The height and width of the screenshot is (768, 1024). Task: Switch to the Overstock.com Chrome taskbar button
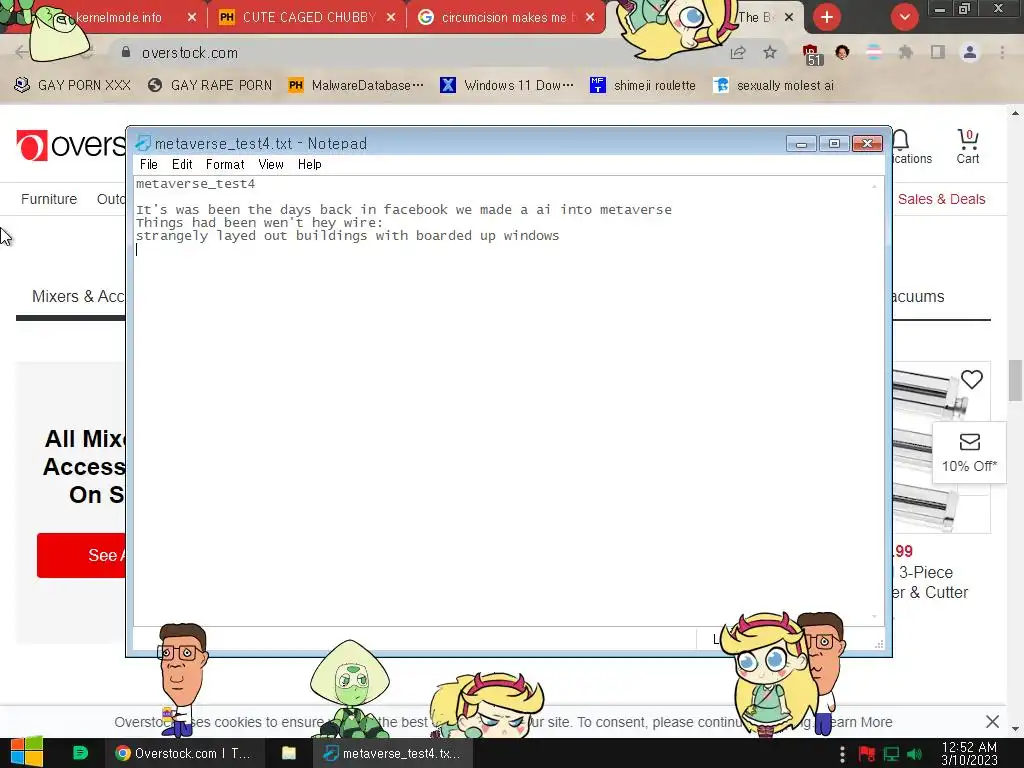(x=184, y=753)
